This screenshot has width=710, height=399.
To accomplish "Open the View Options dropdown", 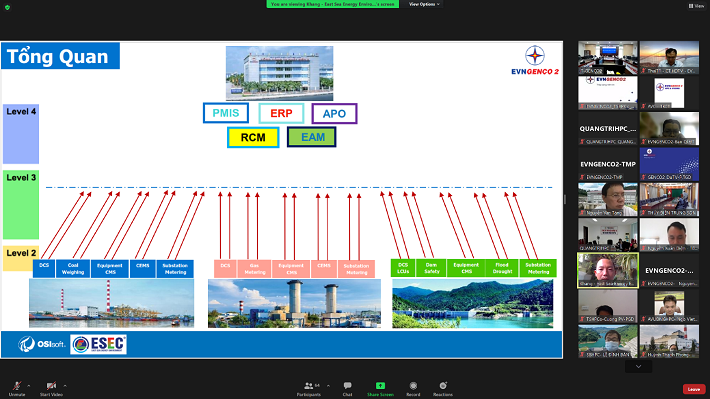I will (424, 4).
